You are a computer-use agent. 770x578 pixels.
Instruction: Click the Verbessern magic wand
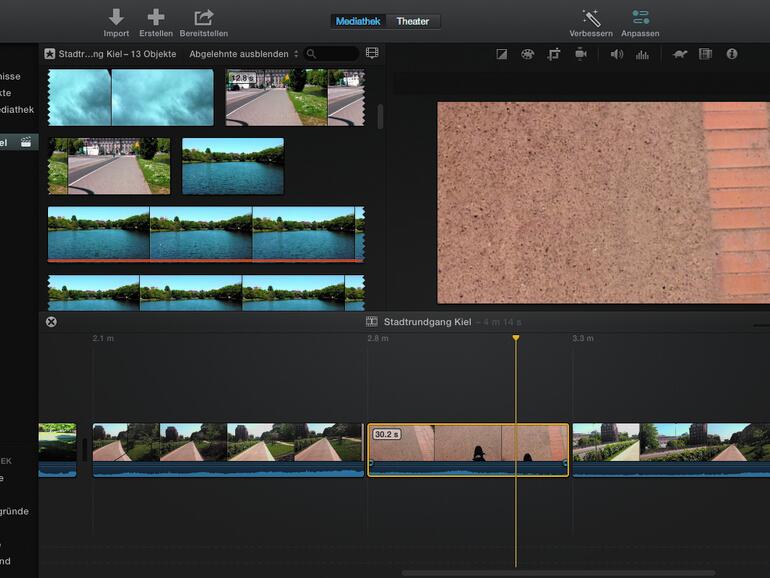(x=591, y=17)
